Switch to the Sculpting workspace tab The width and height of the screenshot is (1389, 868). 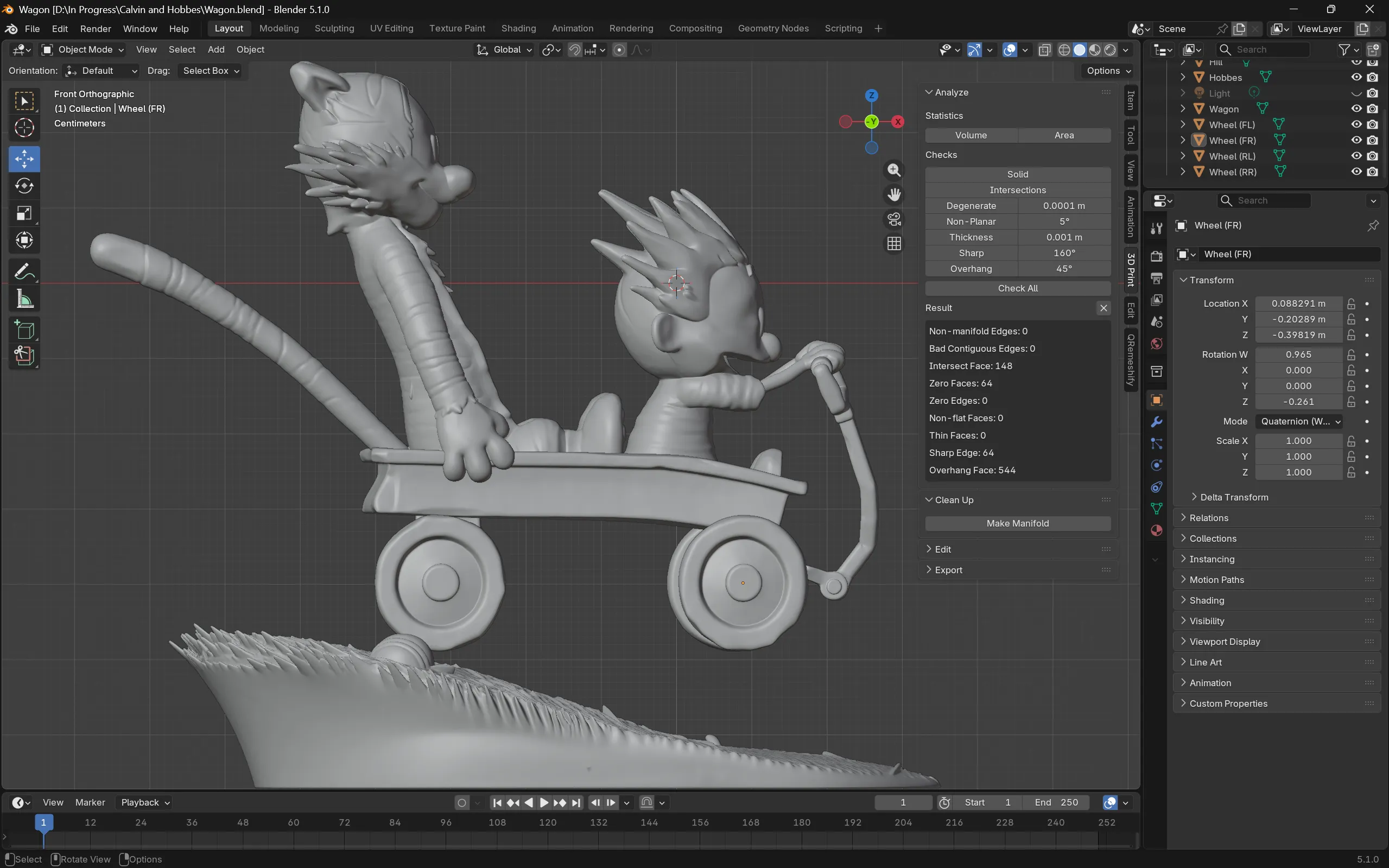click(334, 29)
